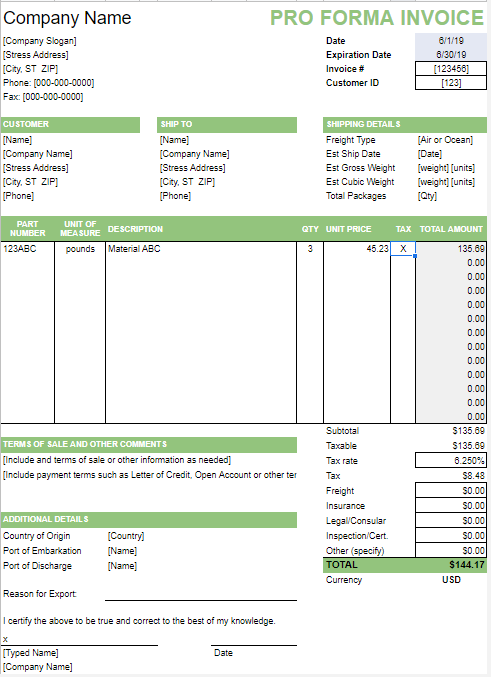This screenshot has width=491, height=677.
Task: Select the TOTAL AMOUNT column header
Action: click(451, 229)
